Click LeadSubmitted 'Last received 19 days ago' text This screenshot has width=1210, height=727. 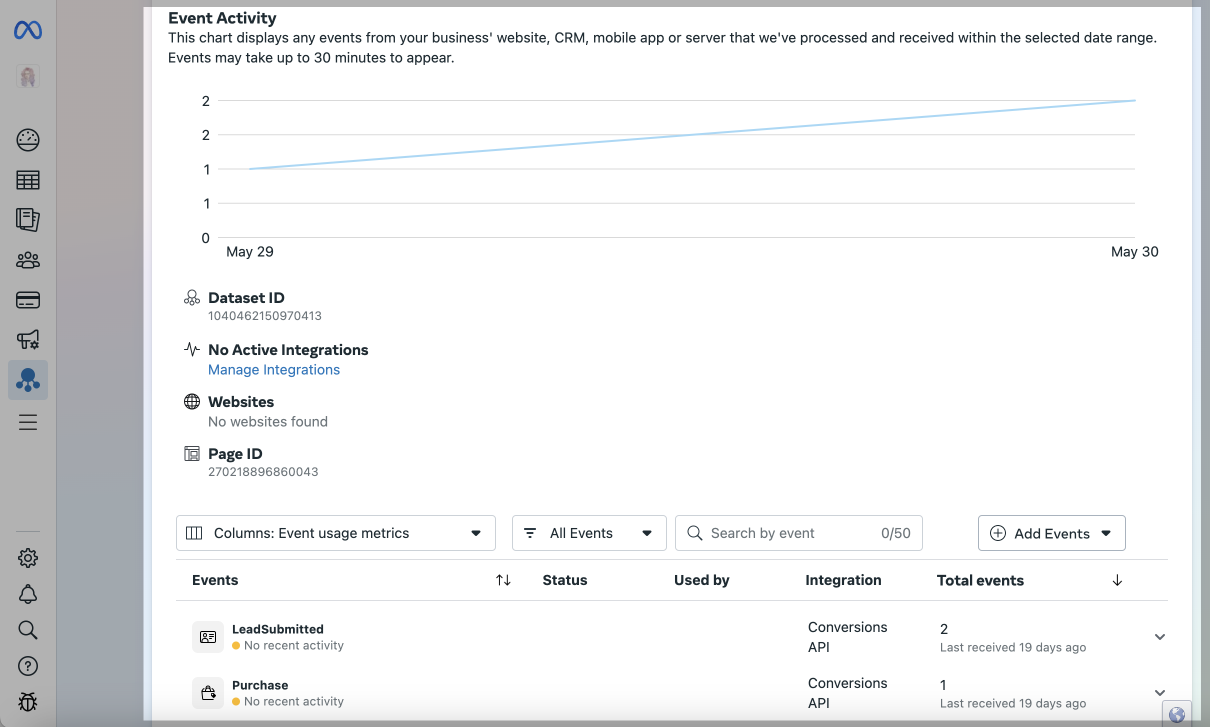(x=1013, y=648)
